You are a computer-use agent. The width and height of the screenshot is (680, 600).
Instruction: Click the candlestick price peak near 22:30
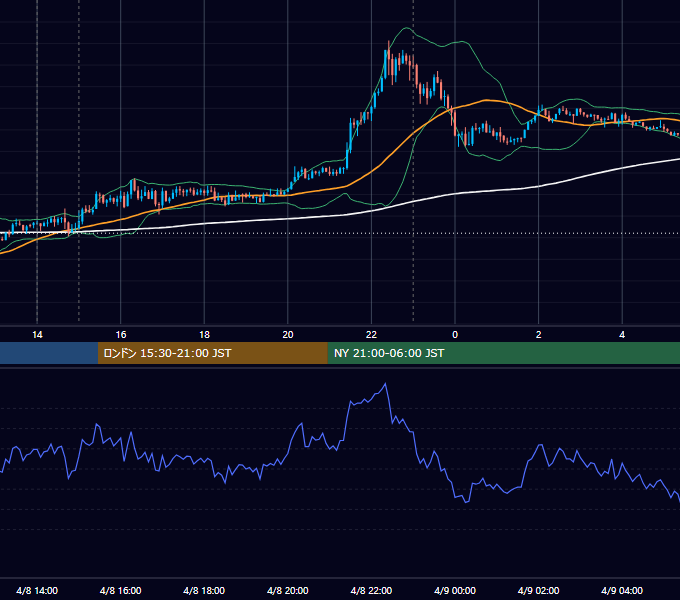coord(389,43)
